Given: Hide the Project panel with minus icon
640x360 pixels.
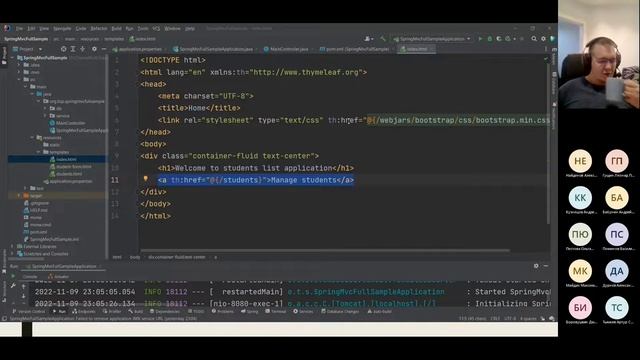Looking at the screenshot, I should pyautogui.click(x=104, y=49).
